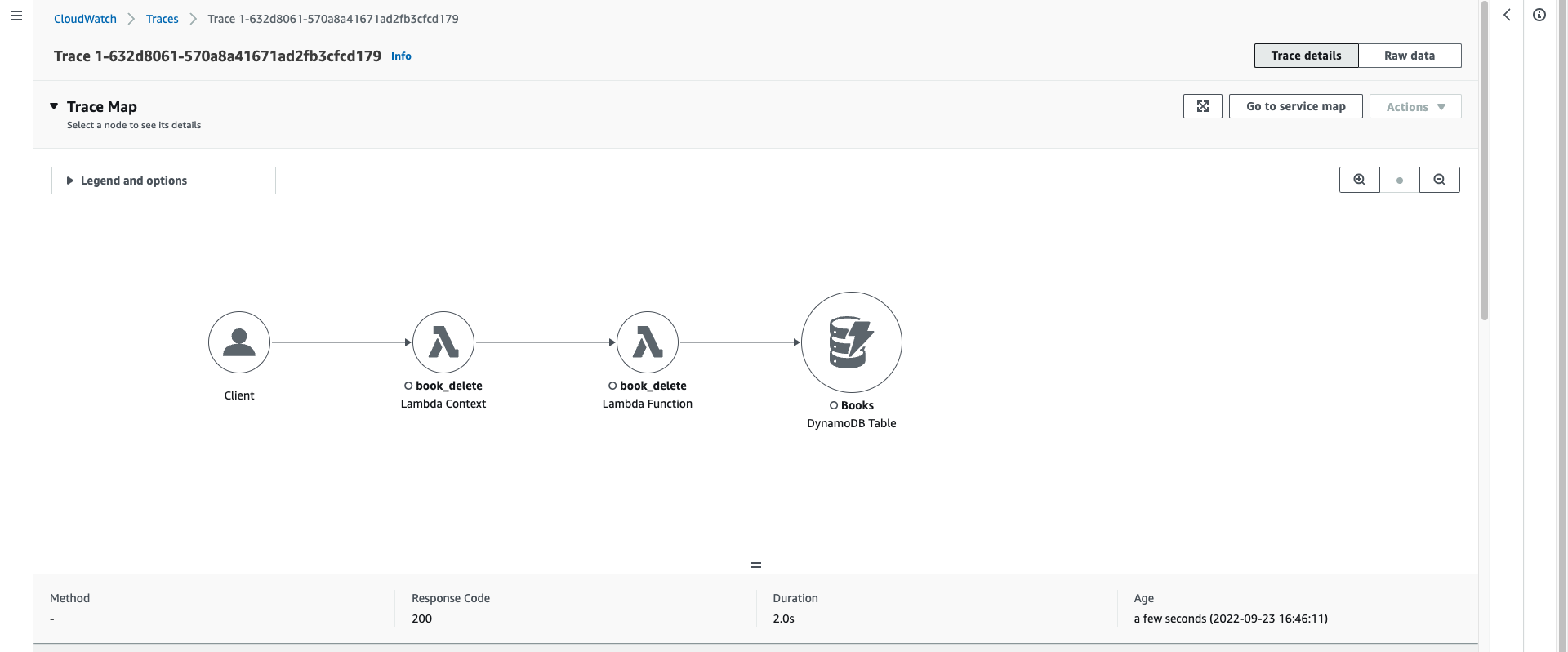The width and height of the screenshot is (1568, 652).
Task: Collapse the side help panel arrow
Action: [x=1508, y=15]
